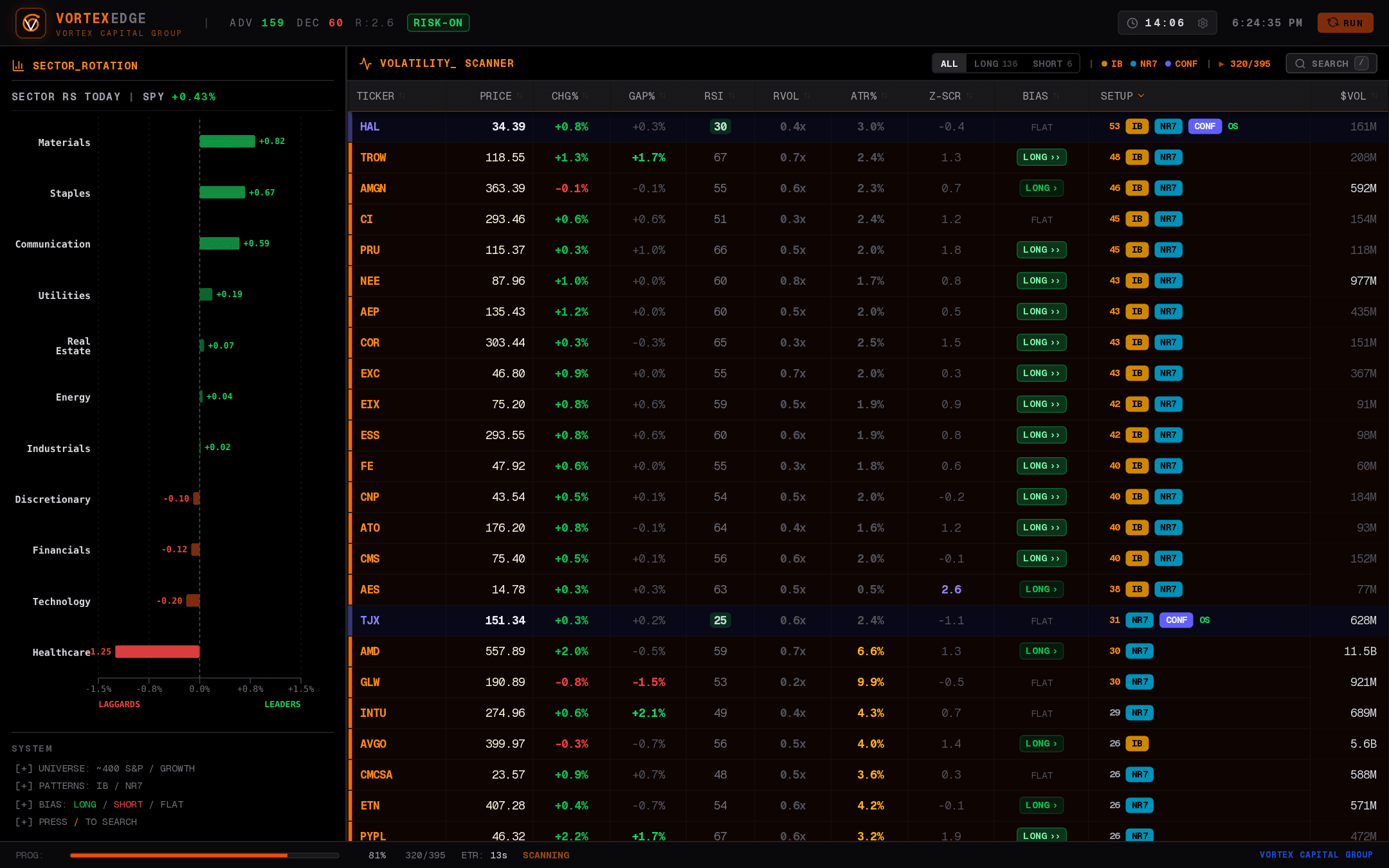Open the HAL ticker row

(868, 127)
